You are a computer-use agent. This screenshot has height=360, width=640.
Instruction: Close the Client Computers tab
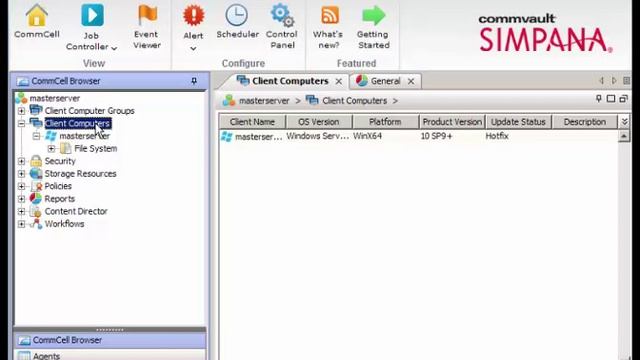[x=339, y=82]
